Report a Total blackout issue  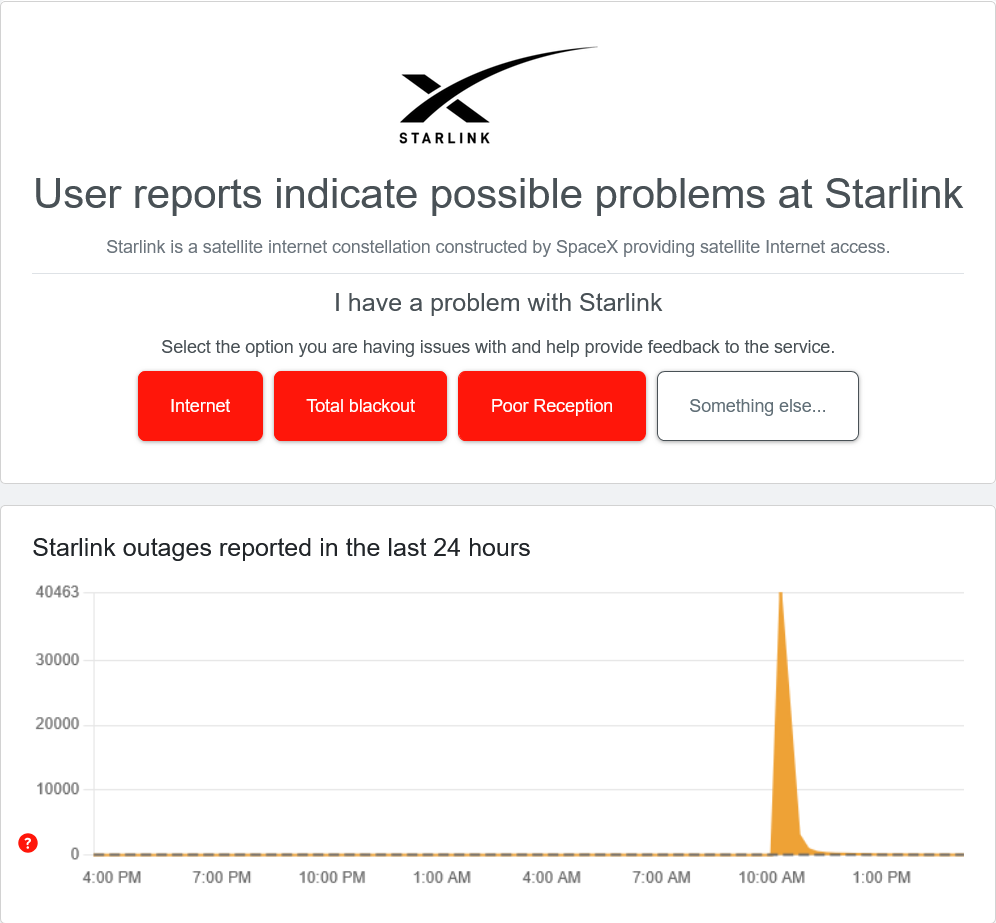tap(360, 406)
